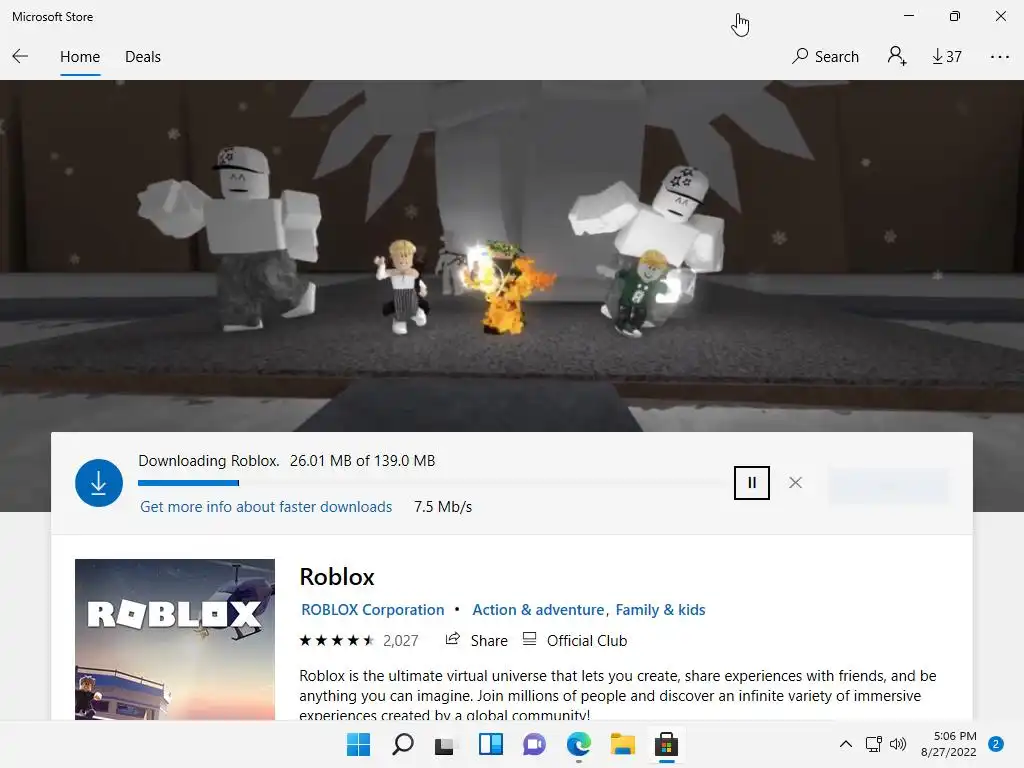Viewport: 1024px width, 768px height.
Task: Open Task View on the taskbar
Action: coord(445,745)
